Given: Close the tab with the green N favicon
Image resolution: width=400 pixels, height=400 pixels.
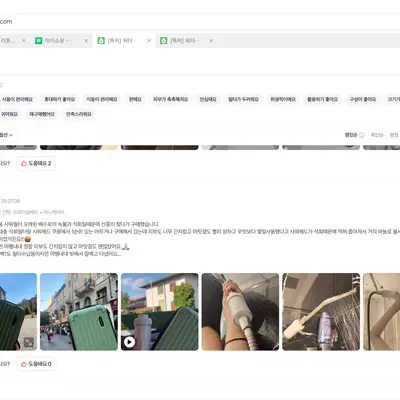Looking at the screenshot, I should click(x=86, y=41).
